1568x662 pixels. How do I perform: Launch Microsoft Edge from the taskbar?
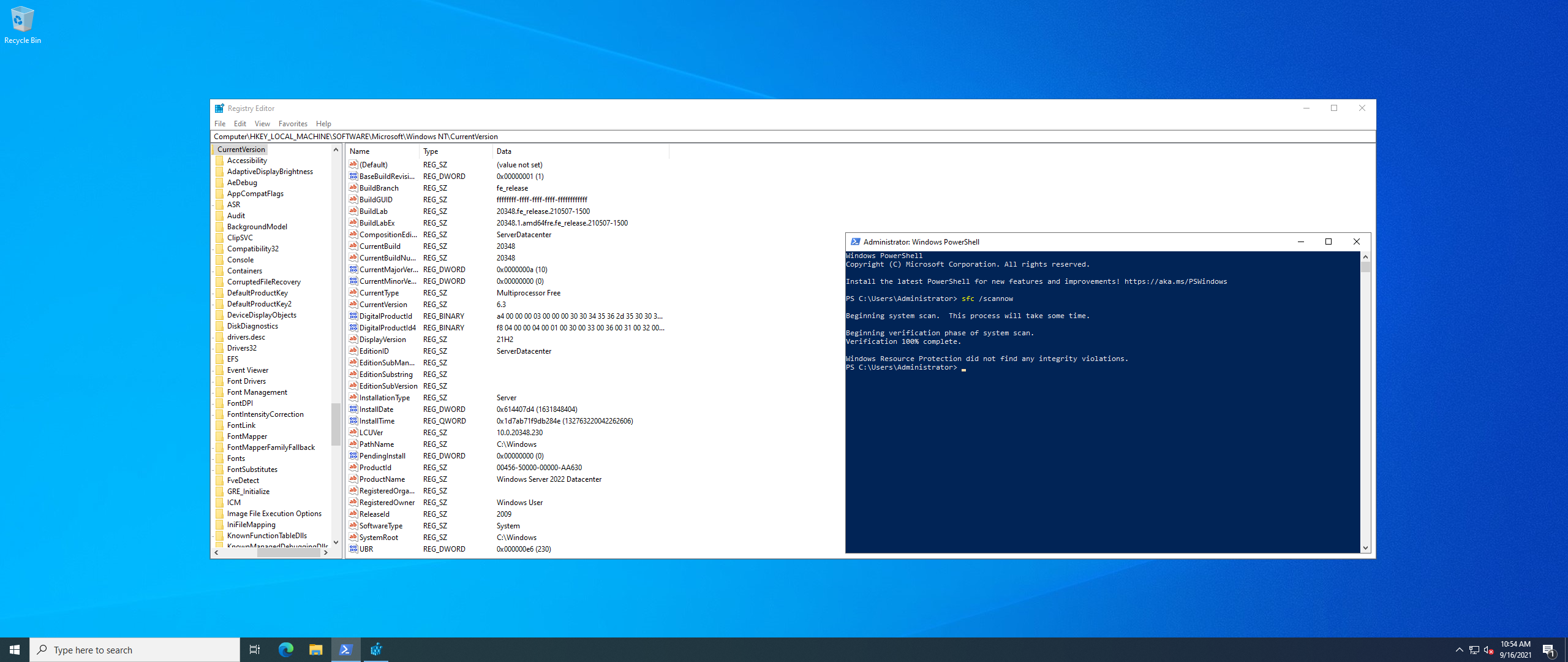tap(285, 650)
